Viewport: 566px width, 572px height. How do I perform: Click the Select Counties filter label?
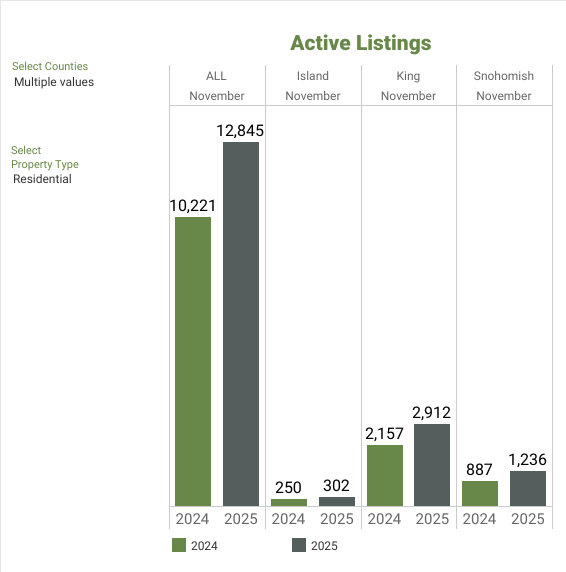point(50,66)
